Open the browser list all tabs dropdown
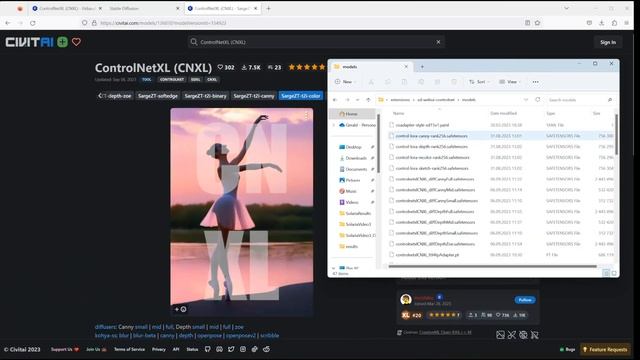Image resolution: width=640 pixels, height=360 pixels. pyautogui.click(x=567, y=8)
